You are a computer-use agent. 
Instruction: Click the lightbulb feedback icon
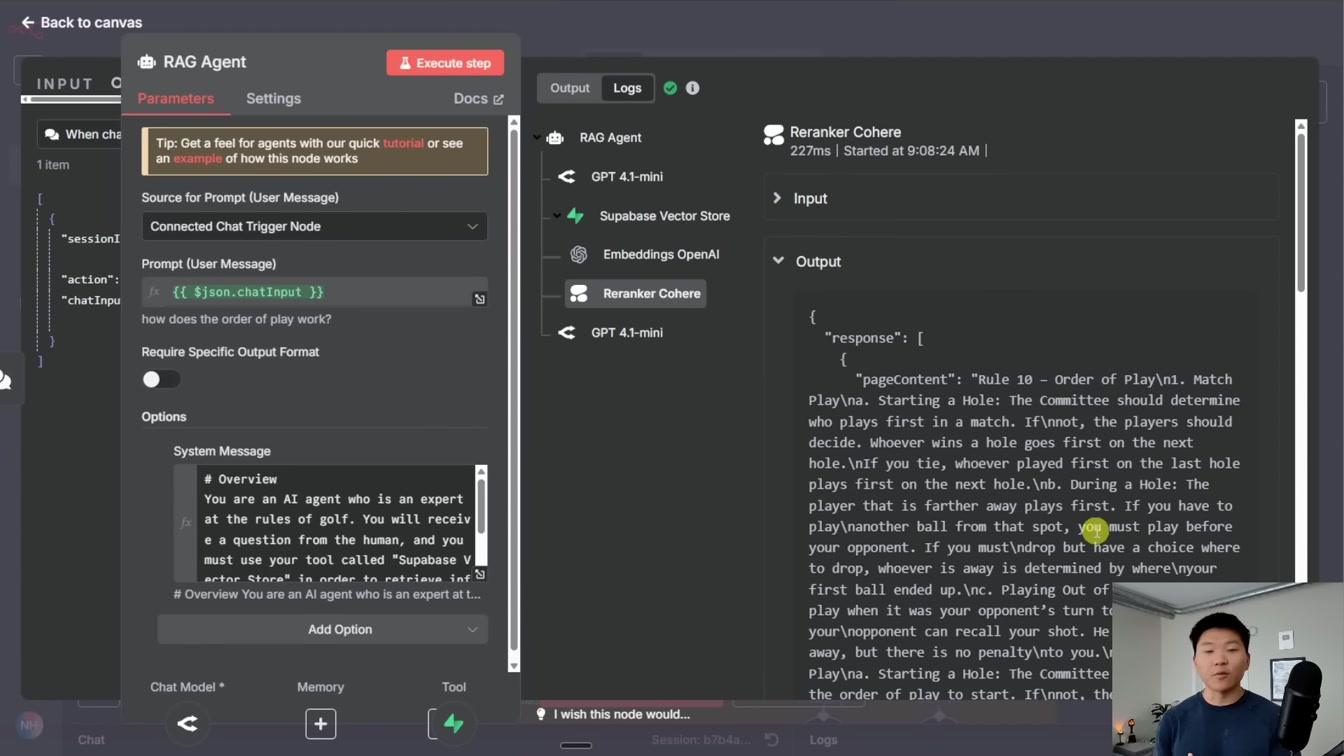(541, 714)
